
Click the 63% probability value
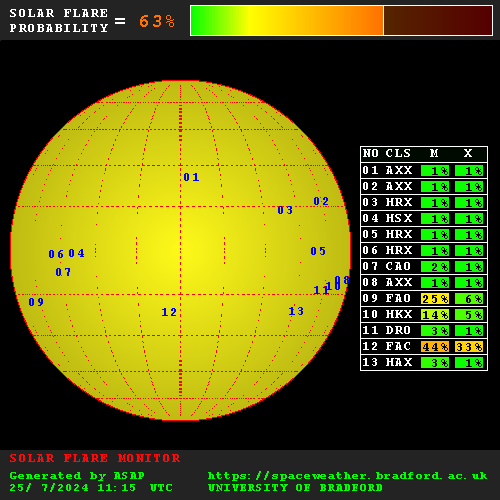click(157, 21)
